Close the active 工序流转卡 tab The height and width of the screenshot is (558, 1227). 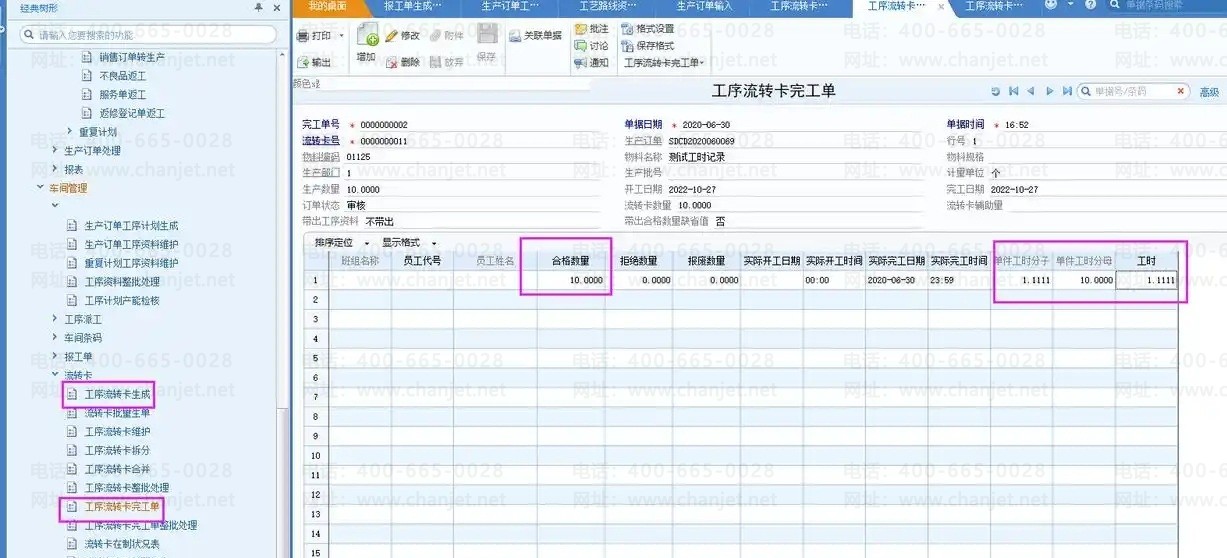coord(940,6)
